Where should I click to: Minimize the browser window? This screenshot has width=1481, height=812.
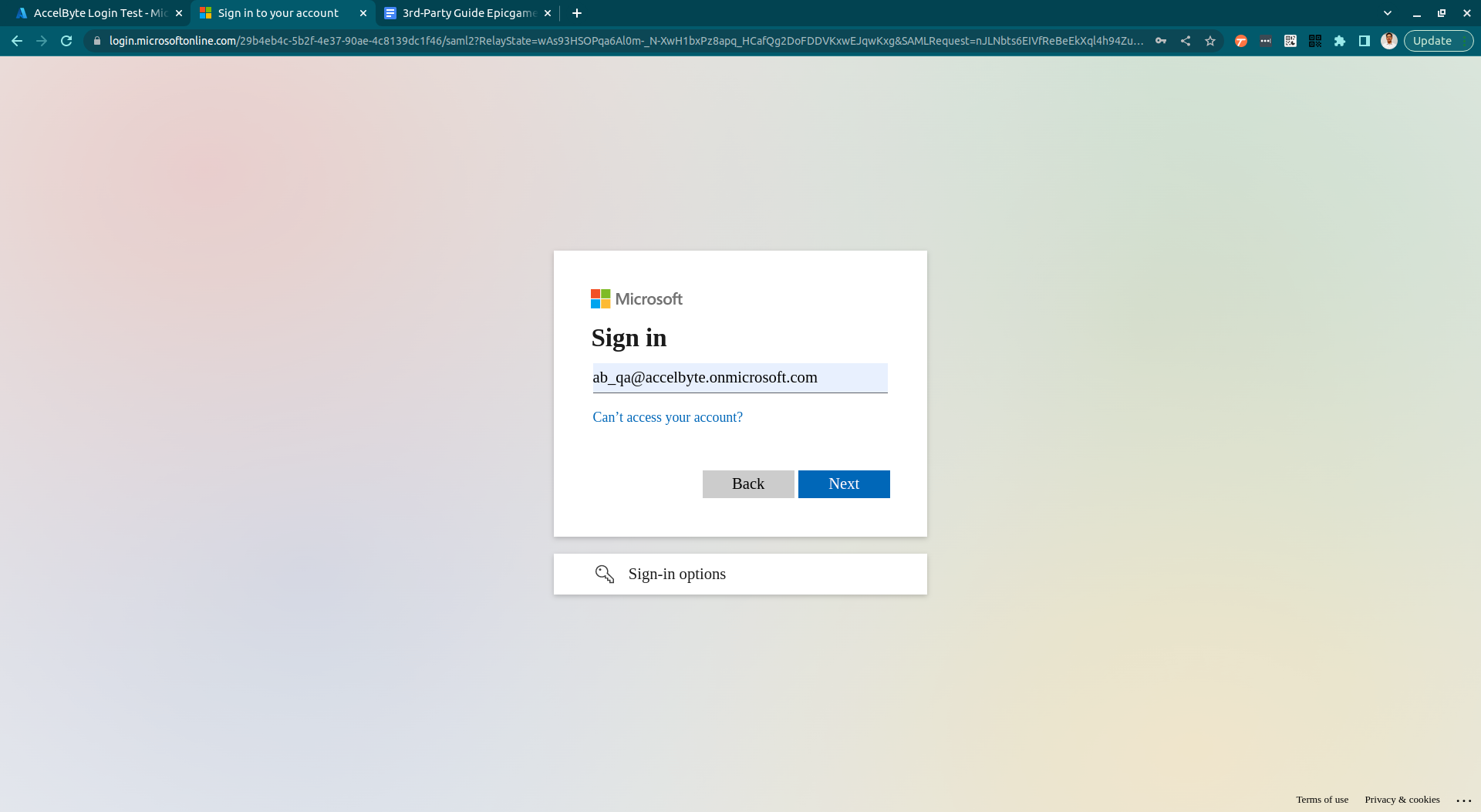[1417, 13]
